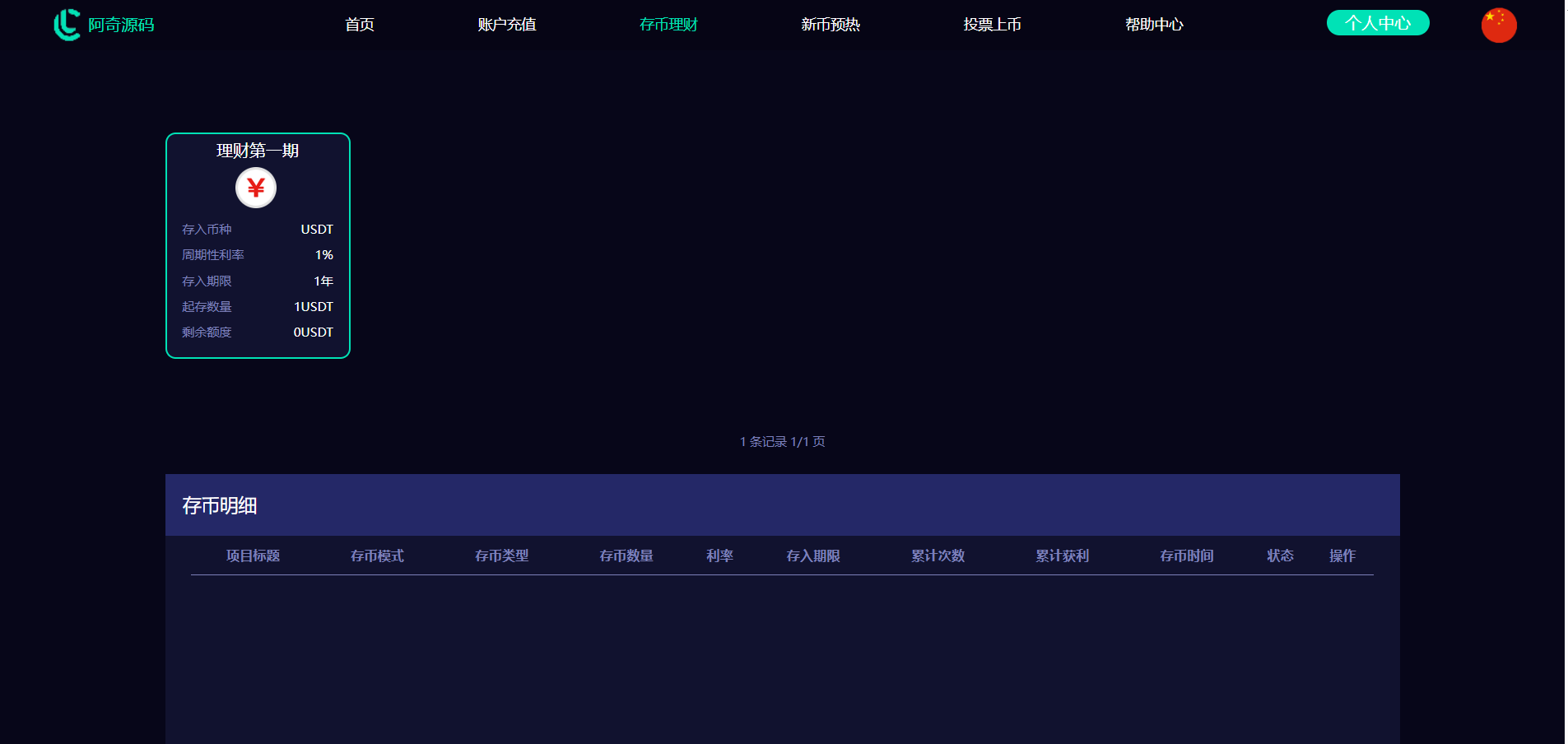Viewport: 1568px width, 744px height.
Task: Click the 存币模式 column header
Action: (x=378, y=556)
